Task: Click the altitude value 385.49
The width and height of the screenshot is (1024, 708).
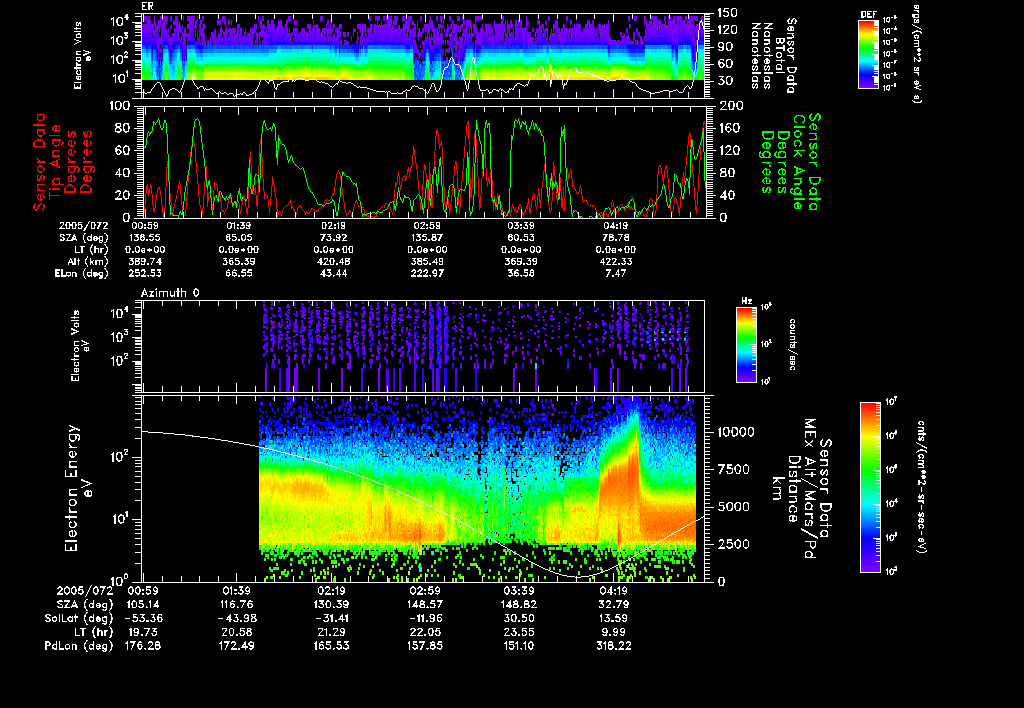Action: (x=426, y=261)
